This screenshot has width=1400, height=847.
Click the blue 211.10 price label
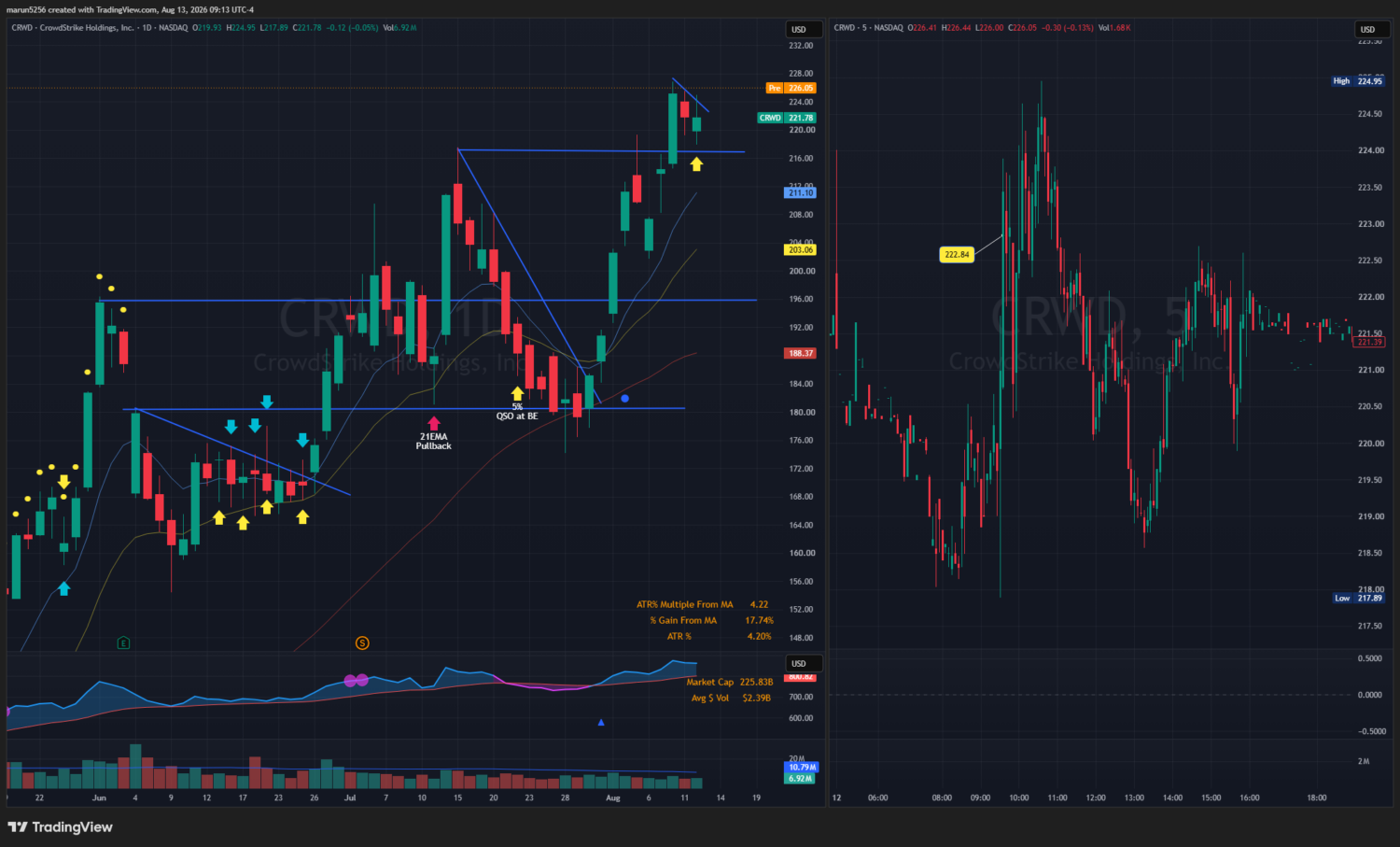tap(801, 192)
